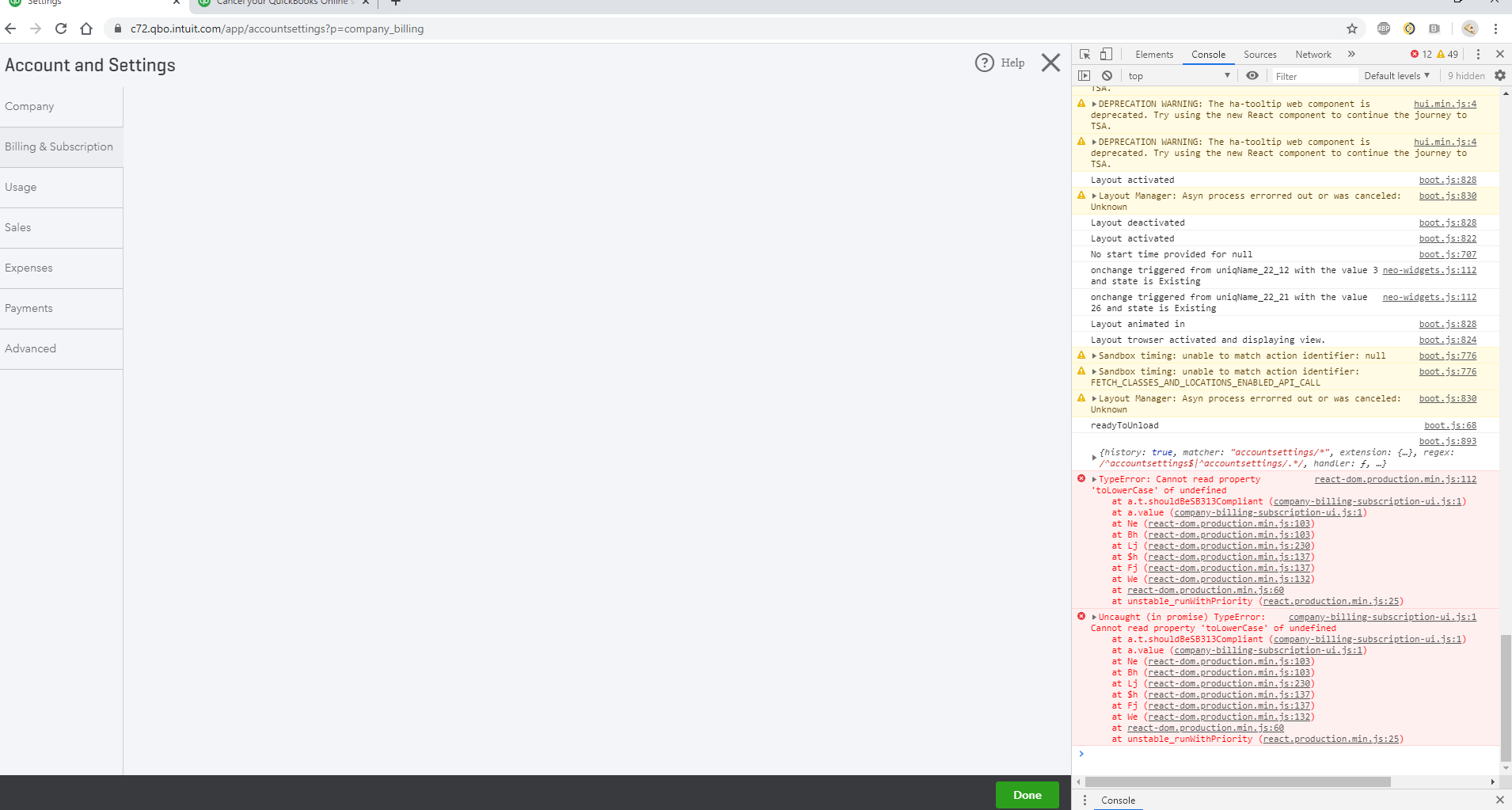Open the Company settings tab
Screen dimensions: 1512x810
tap(62, 106)
